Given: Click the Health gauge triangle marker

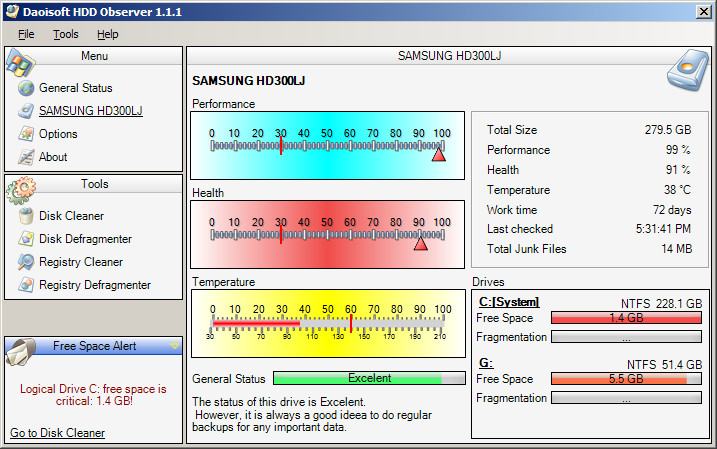Looking at the screenshot, I should point(421,243).
